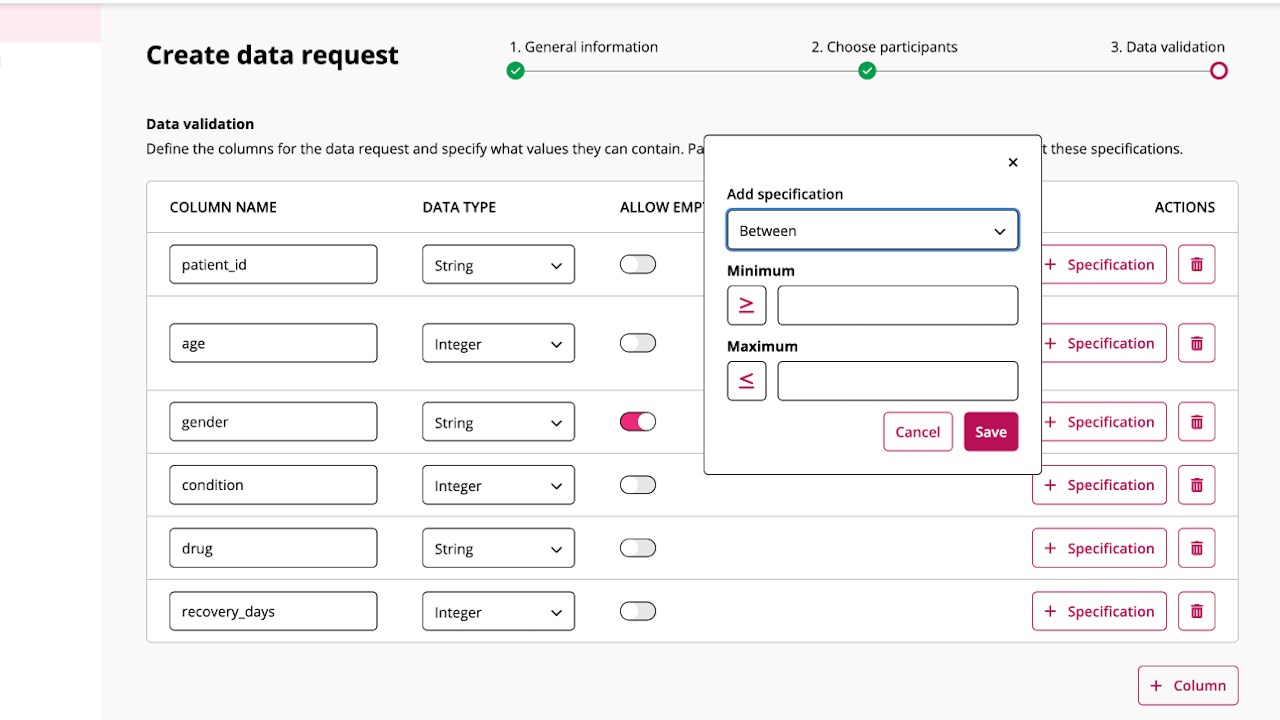Save the specification
The height and width of the screenshot is (720, 1280).
pos(991,432)
